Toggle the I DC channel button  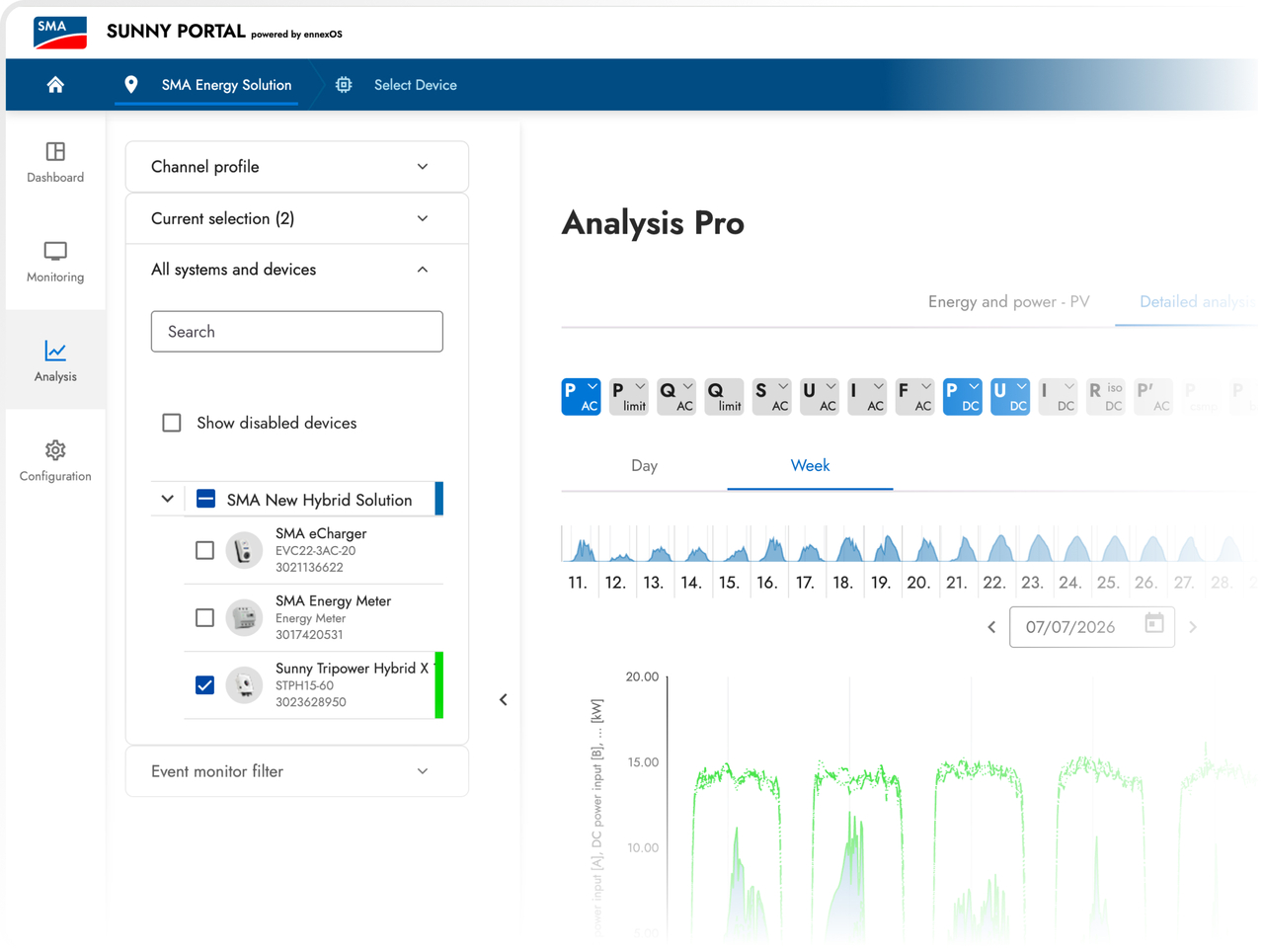click(1058, 397)
